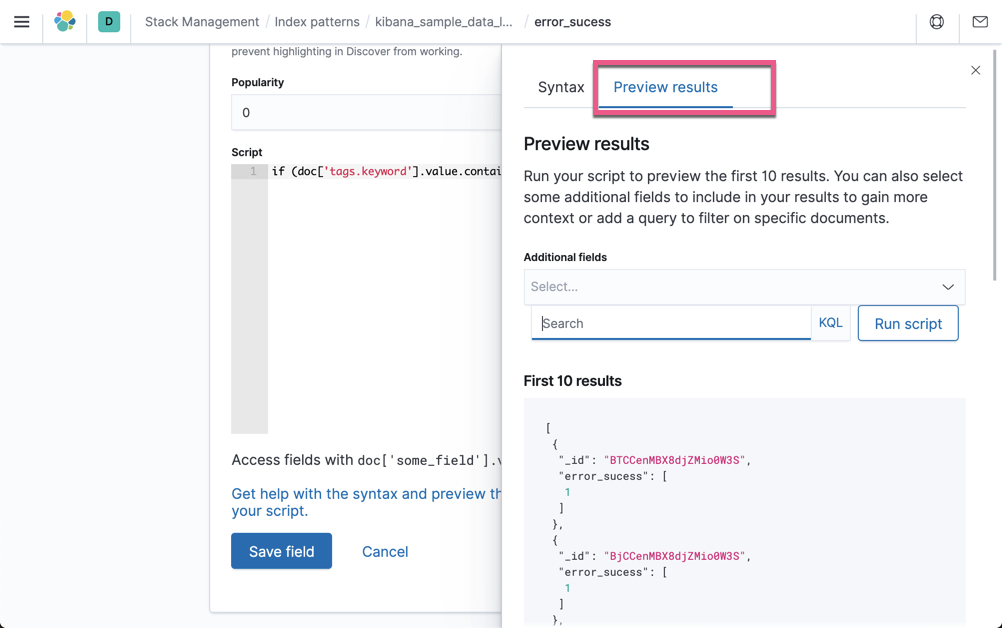Open the "D" space switcher avatar
Image resolution: width=1002 pixels, height=628 pixels.
click(x=109, y=21)
